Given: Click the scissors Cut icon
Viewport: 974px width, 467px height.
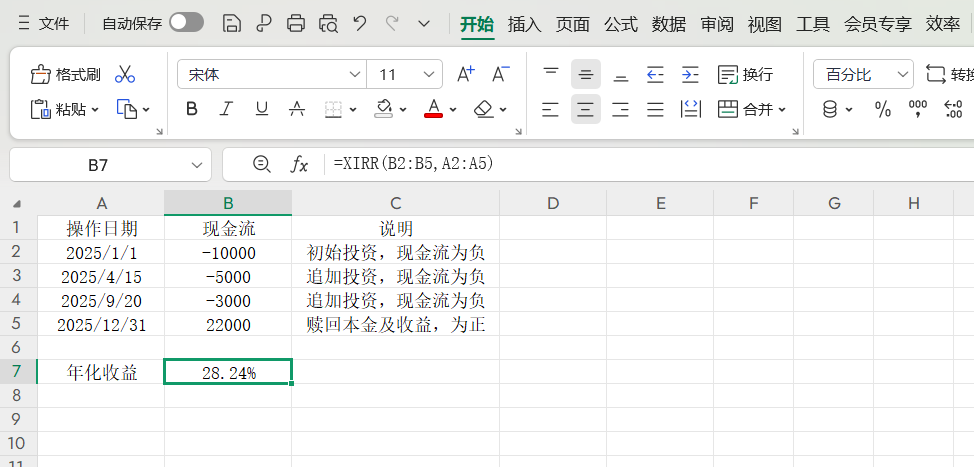Looking at the screenshot, I should pyautogui.click(x=125, y=75).
